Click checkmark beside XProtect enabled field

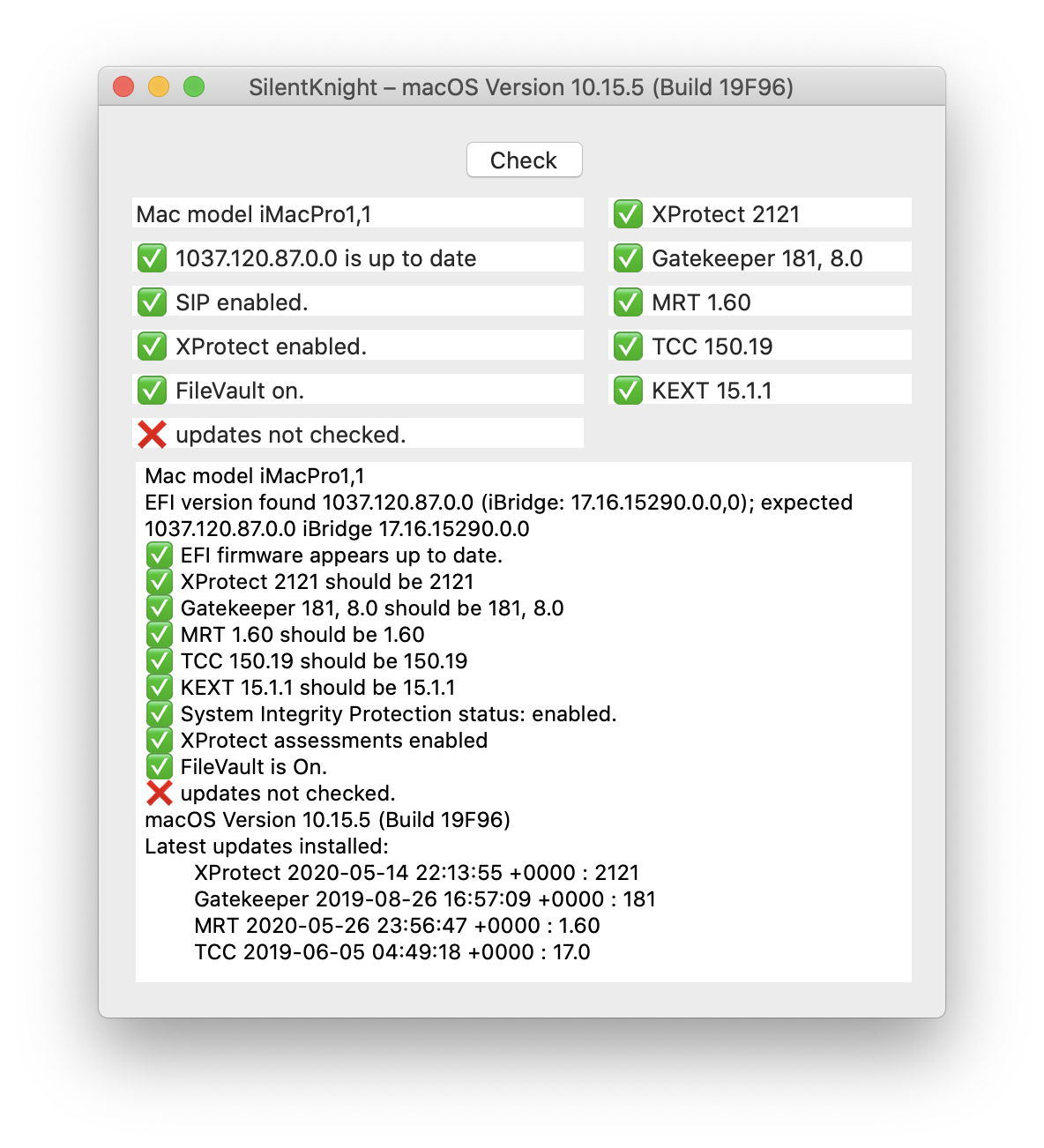click(152, 347)
